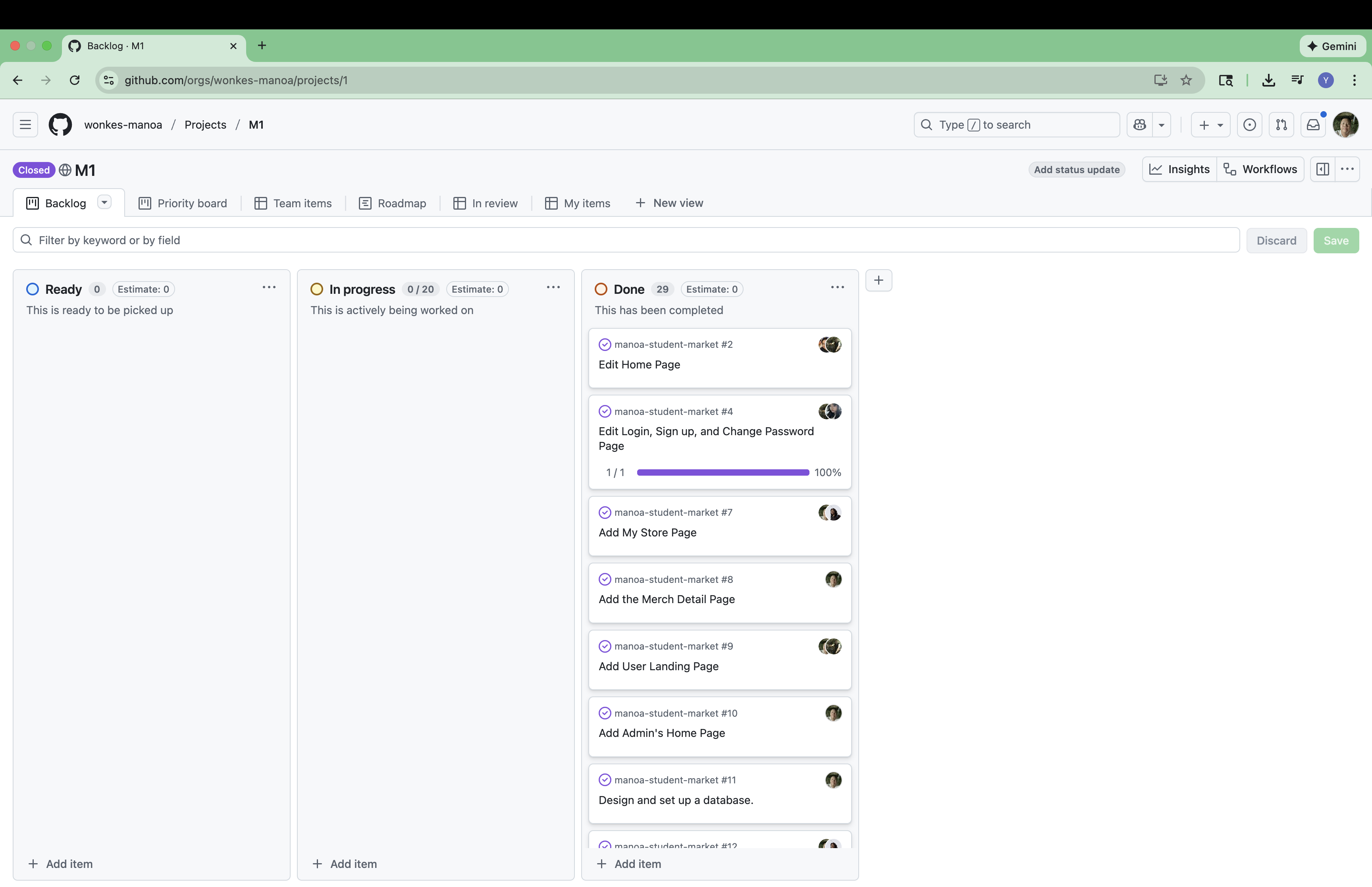The image size is (1372, 887).
Task: Open the GitHub hamburger navigation menu
Action: pyautogui.click(x=25, y=124)
